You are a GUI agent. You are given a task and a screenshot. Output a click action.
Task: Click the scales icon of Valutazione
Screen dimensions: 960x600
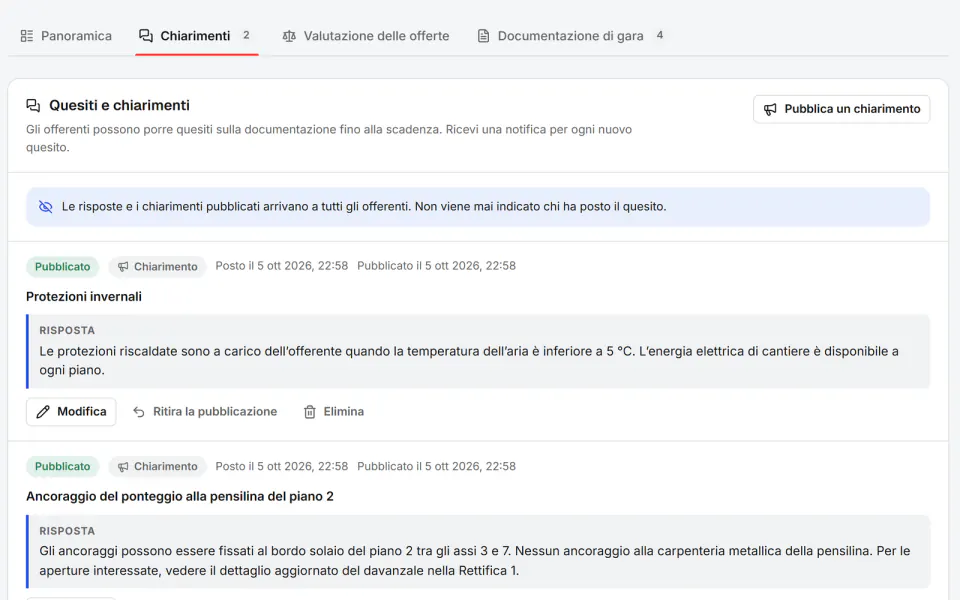click(289, 36)
